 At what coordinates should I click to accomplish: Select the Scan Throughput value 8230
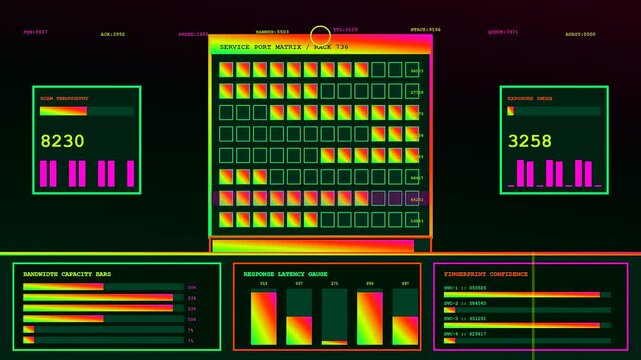(63, 141)
